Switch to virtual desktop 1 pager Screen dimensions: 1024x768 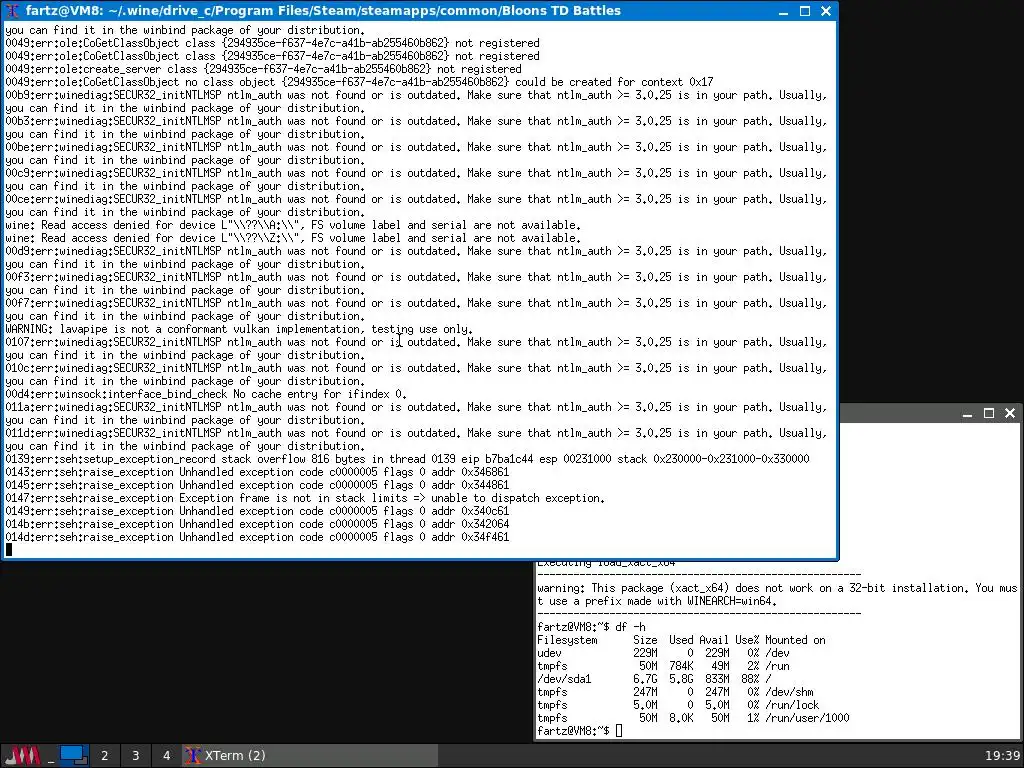coord(74,756)
